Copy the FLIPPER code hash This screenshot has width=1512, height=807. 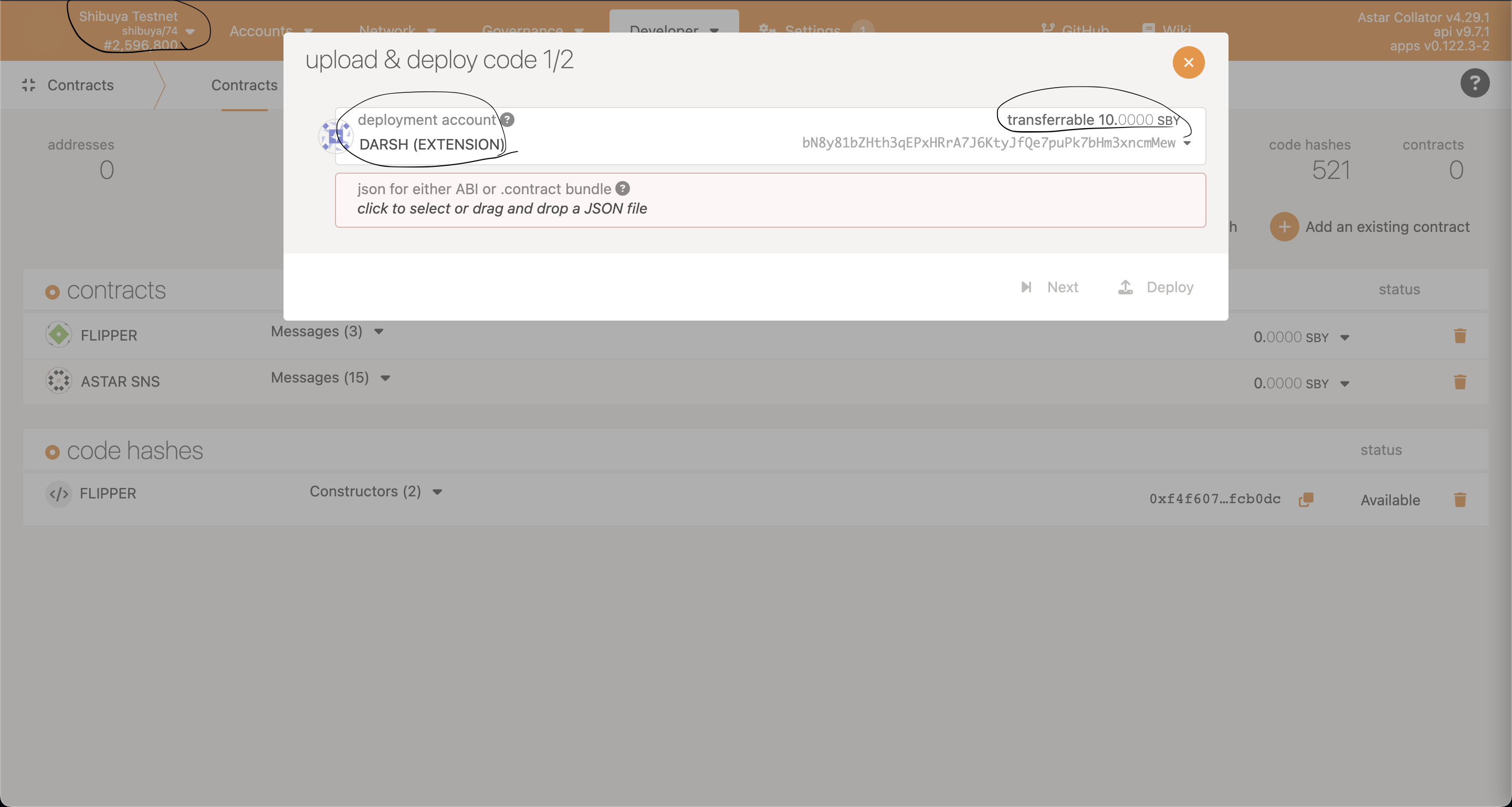1305,500
